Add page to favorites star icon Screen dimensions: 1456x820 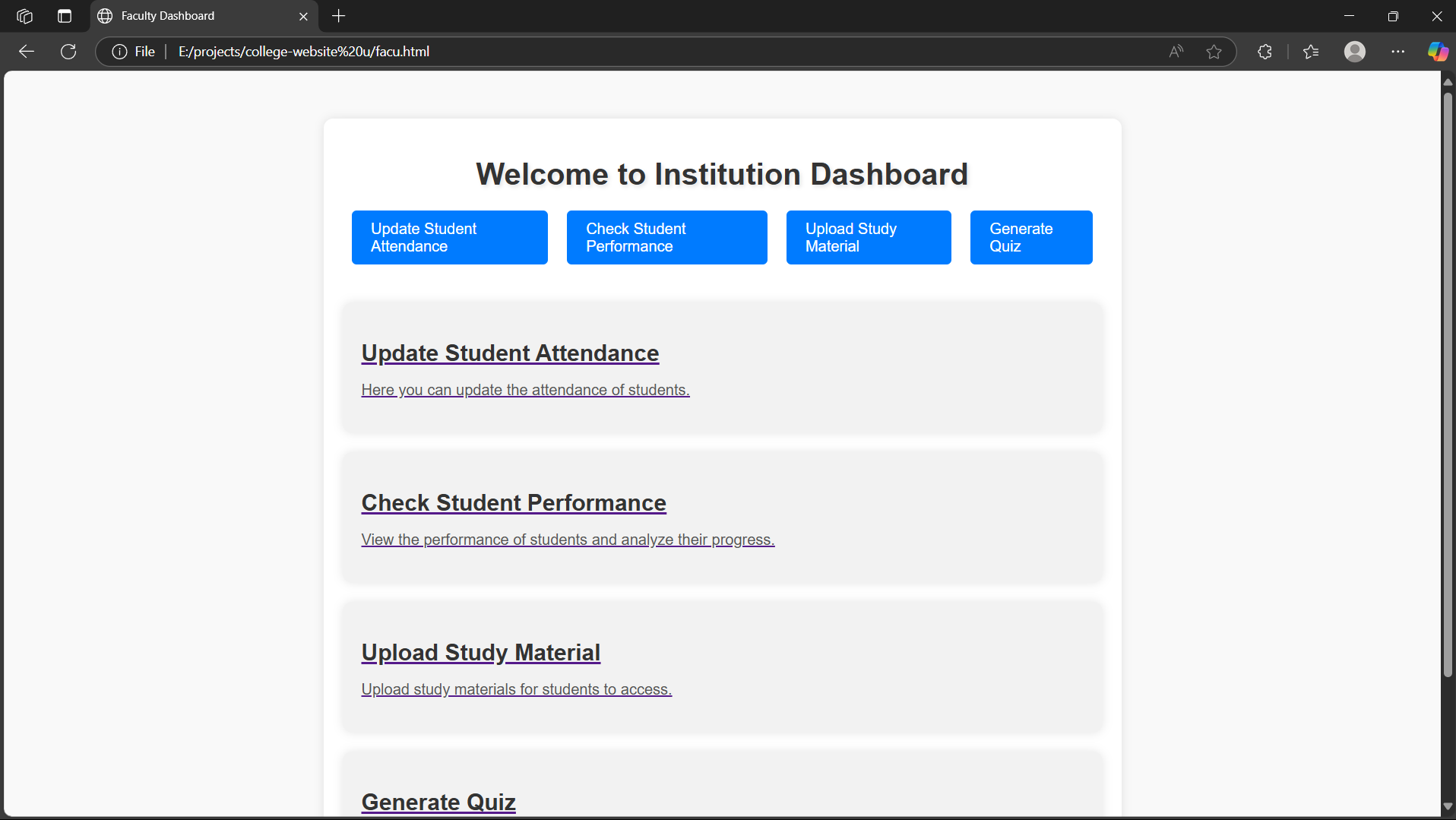[1214, 52]
